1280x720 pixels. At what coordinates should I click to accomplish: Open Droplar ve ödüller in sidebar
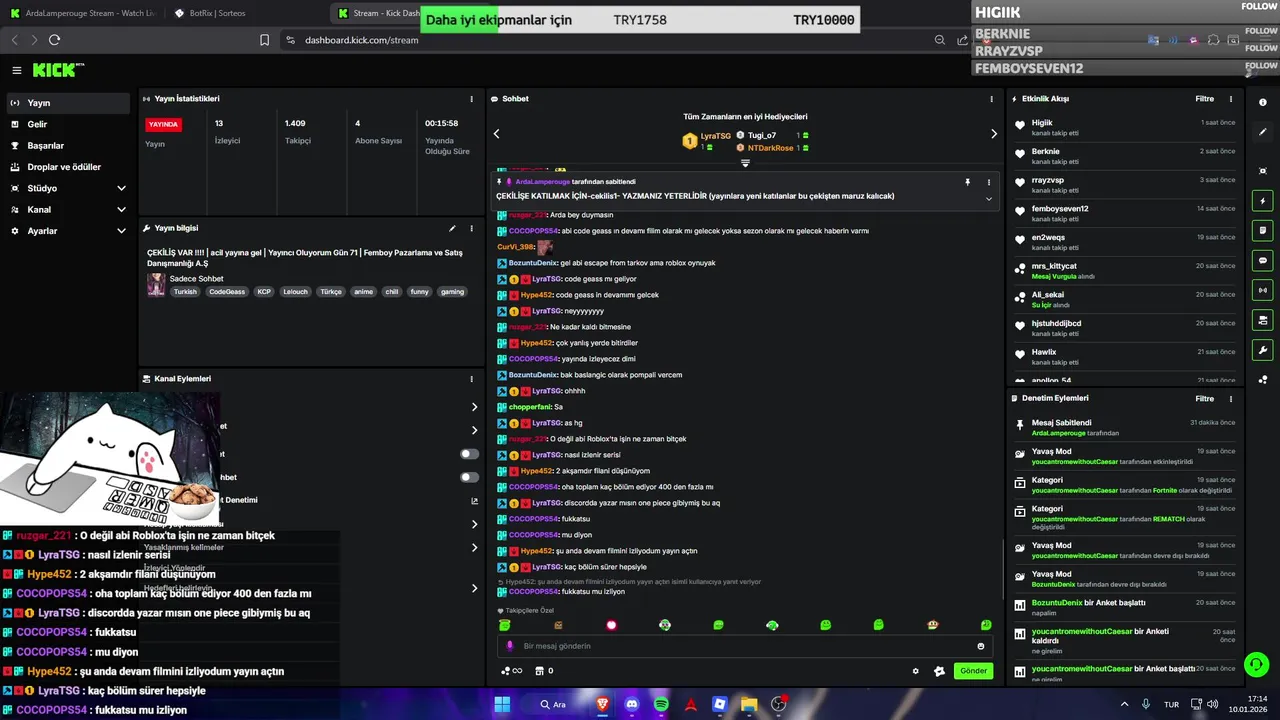68,167
